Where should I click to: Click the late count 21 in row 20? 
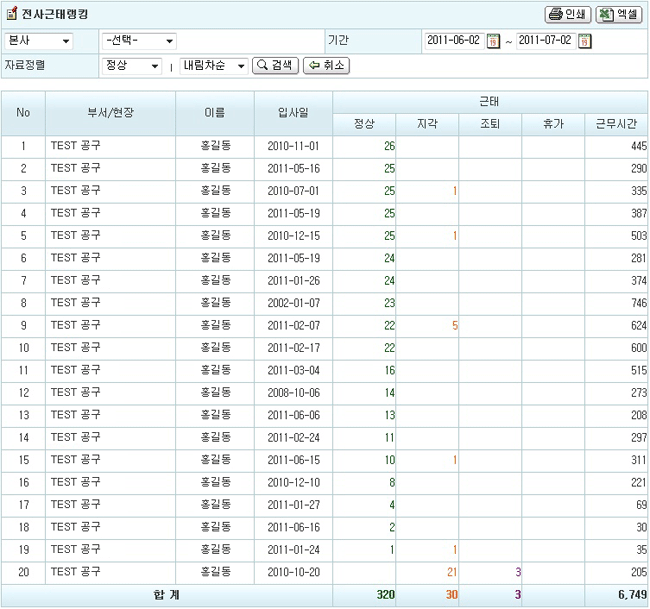coord(452,572)
